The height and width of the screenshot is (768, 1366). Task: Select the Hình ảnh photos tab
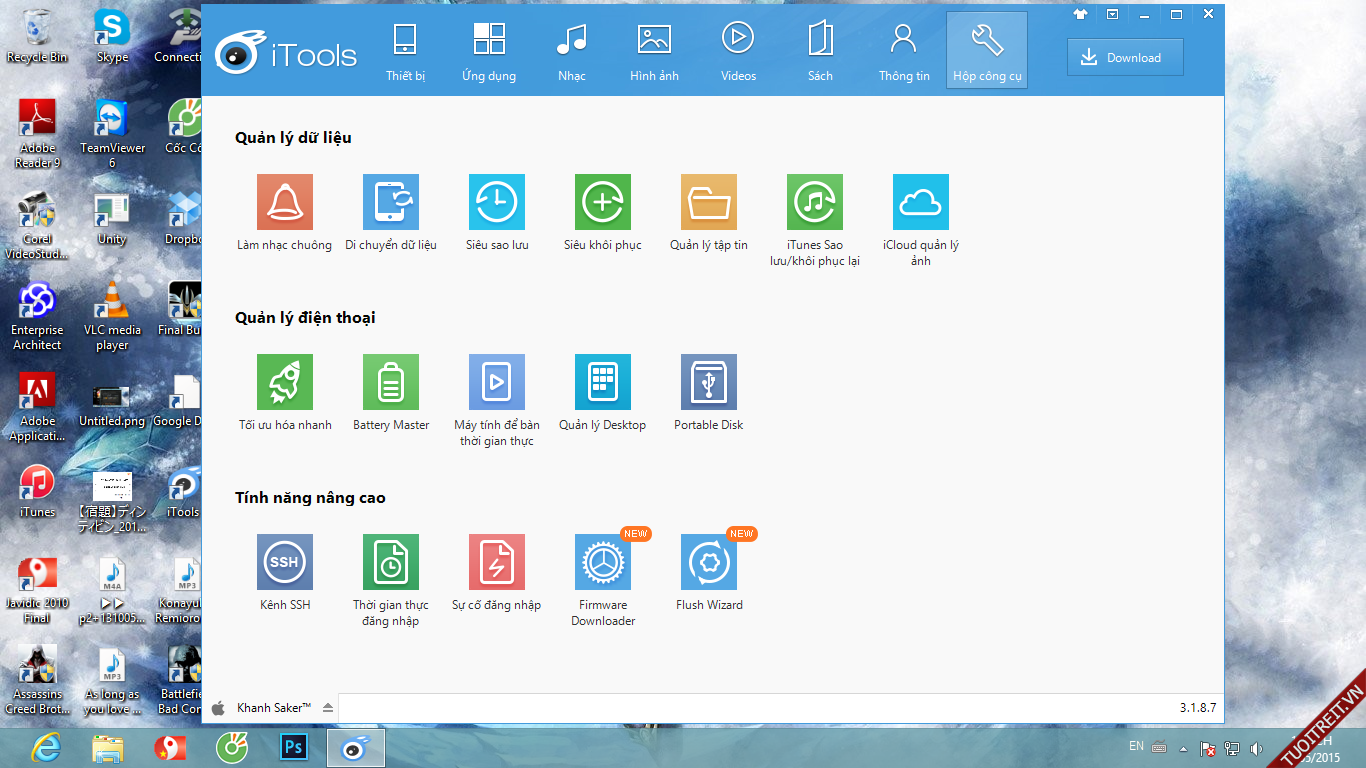point(654,52)
